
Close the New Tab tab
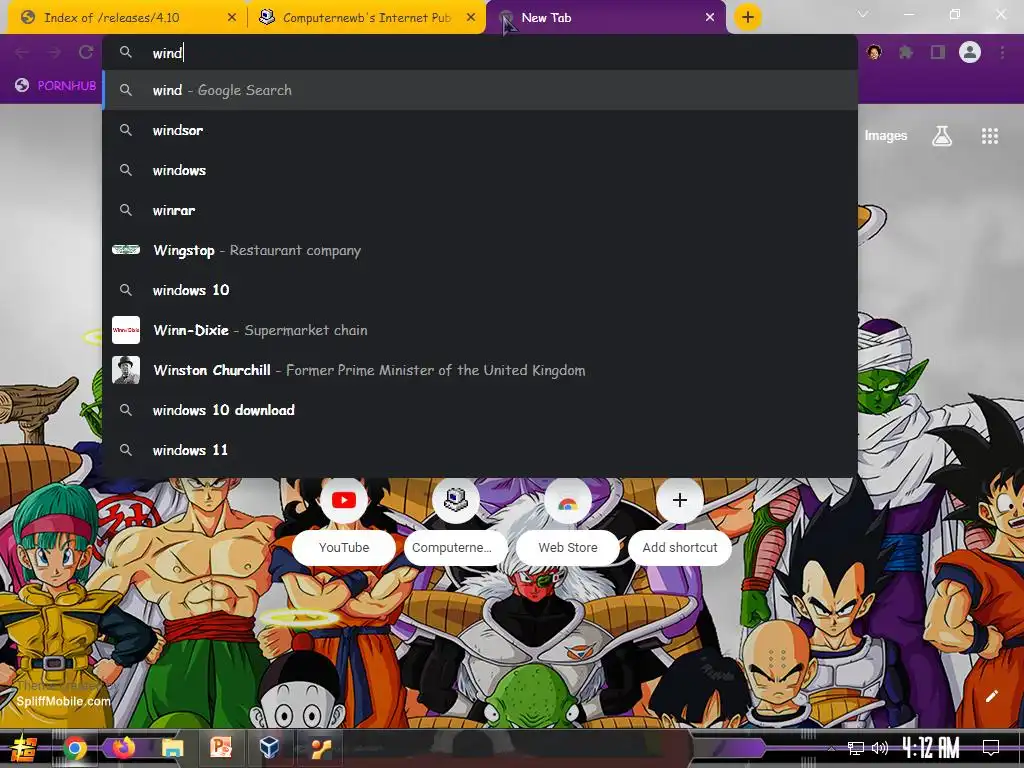pos(710,18)
